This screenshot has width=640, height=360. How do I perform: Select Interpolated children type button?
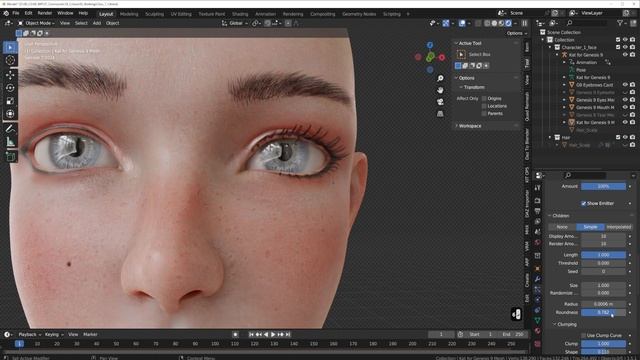pyautogui.click(x=618, y=227)
